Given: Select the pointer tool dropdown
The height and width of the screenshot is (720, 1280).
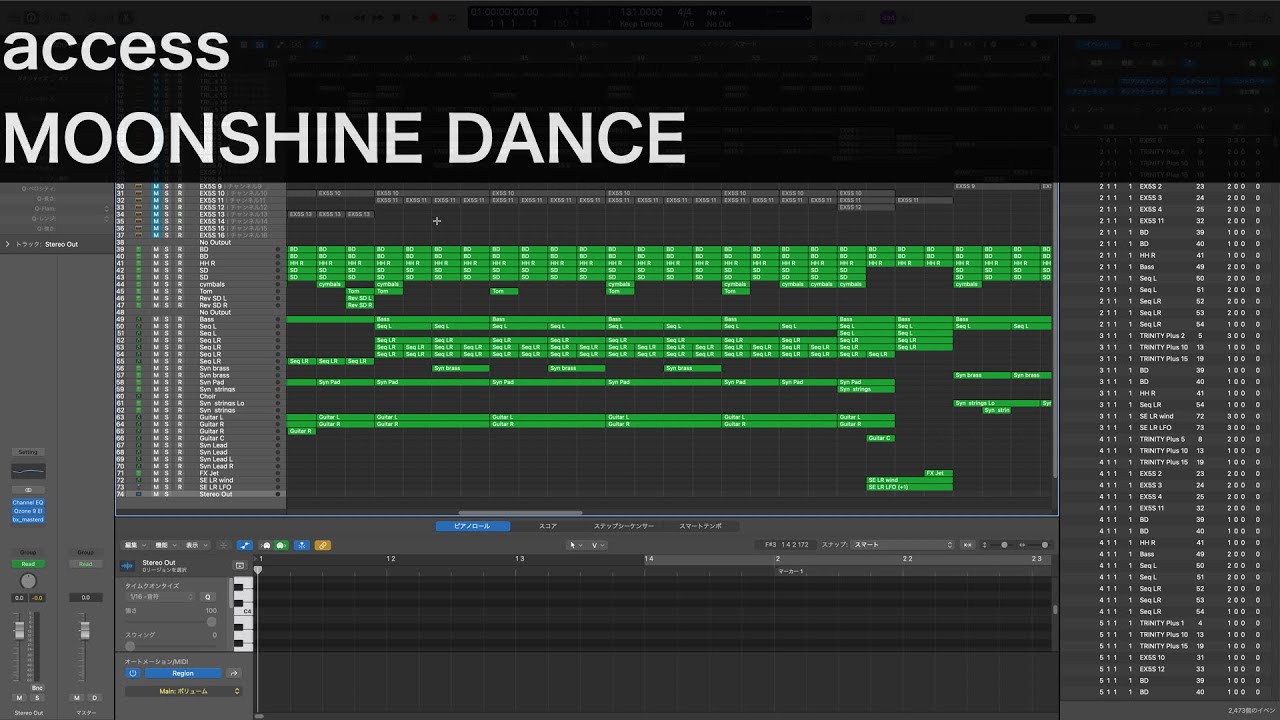Looking at the screenshot, I should pyautogui.click(x=575, y=545).
